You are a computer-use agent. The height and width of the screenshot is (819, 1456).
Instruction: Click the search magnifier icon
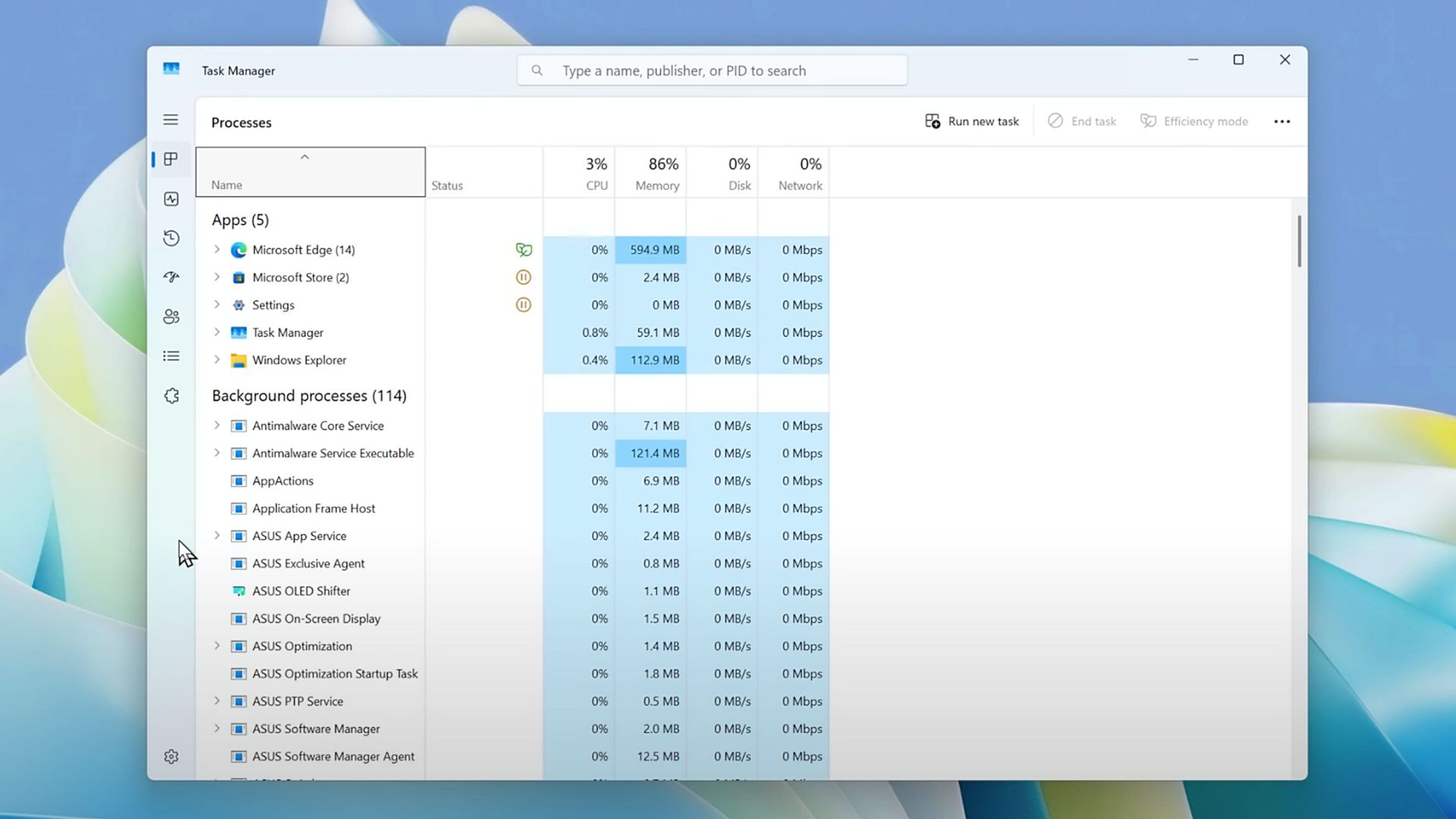tap(537, 71)
